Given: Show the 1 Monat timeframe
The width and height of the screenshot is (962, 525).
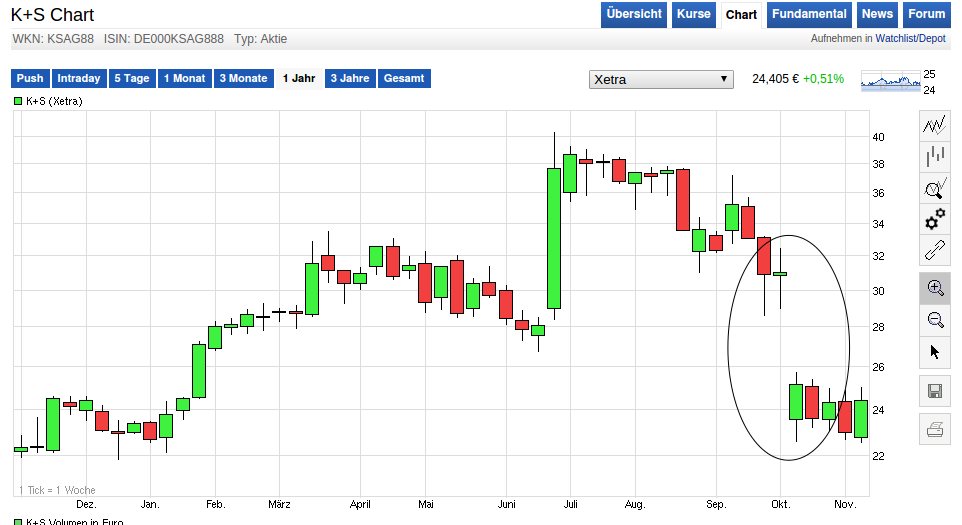Looking at the screenshot, I should point(184,79).
